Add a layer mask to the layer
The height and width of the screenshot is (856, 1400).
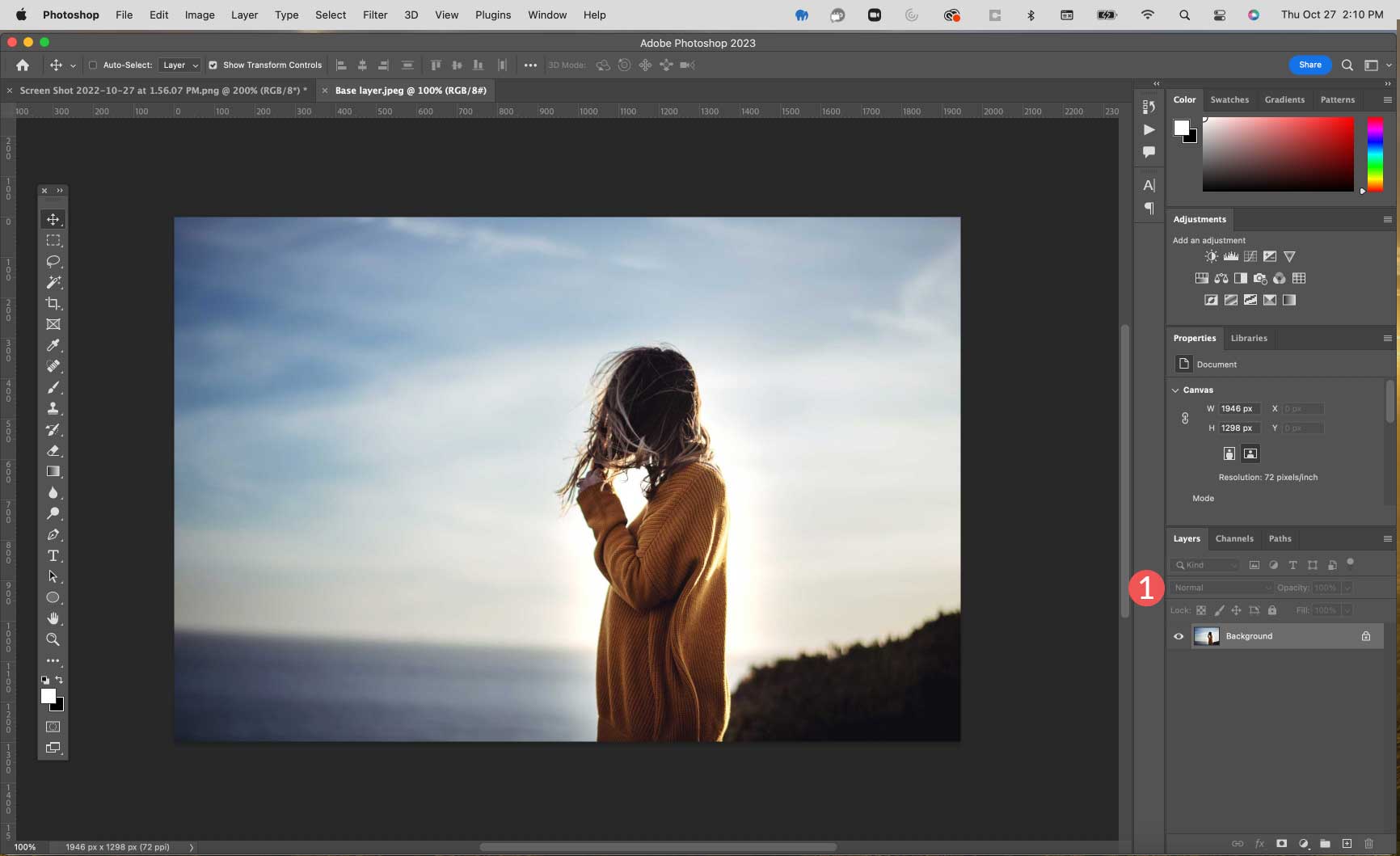[1282, 843]
